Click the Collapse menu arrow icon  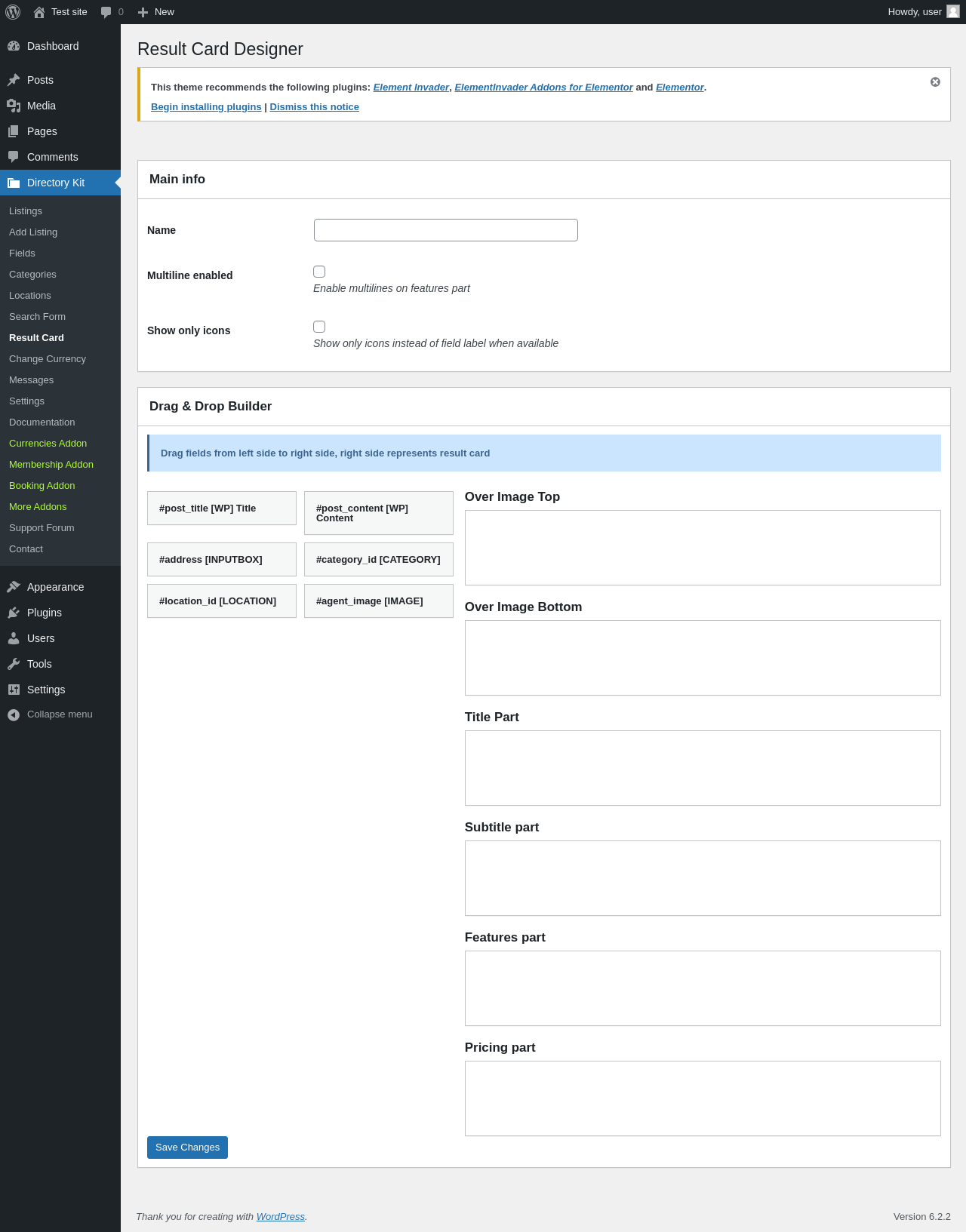tap(14, 714)
